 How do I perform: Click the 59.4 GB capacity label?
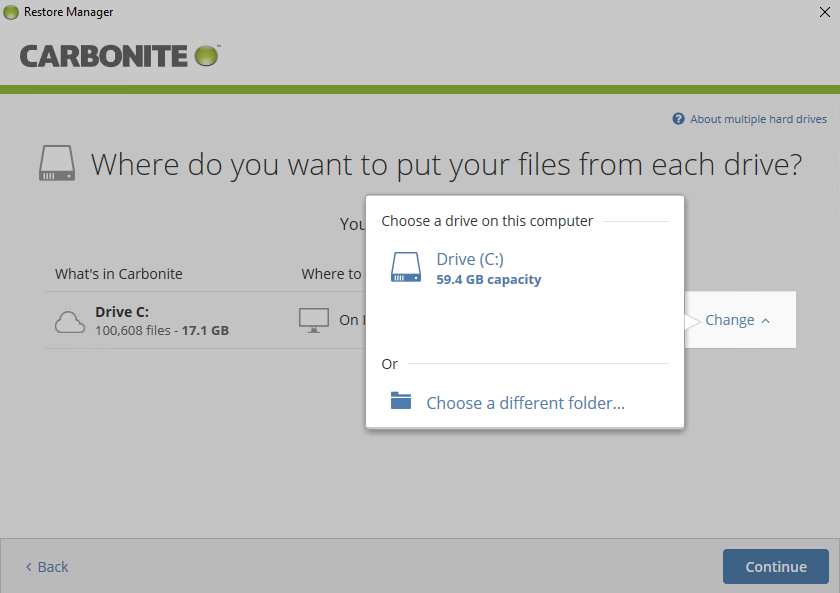coord(489,279)
